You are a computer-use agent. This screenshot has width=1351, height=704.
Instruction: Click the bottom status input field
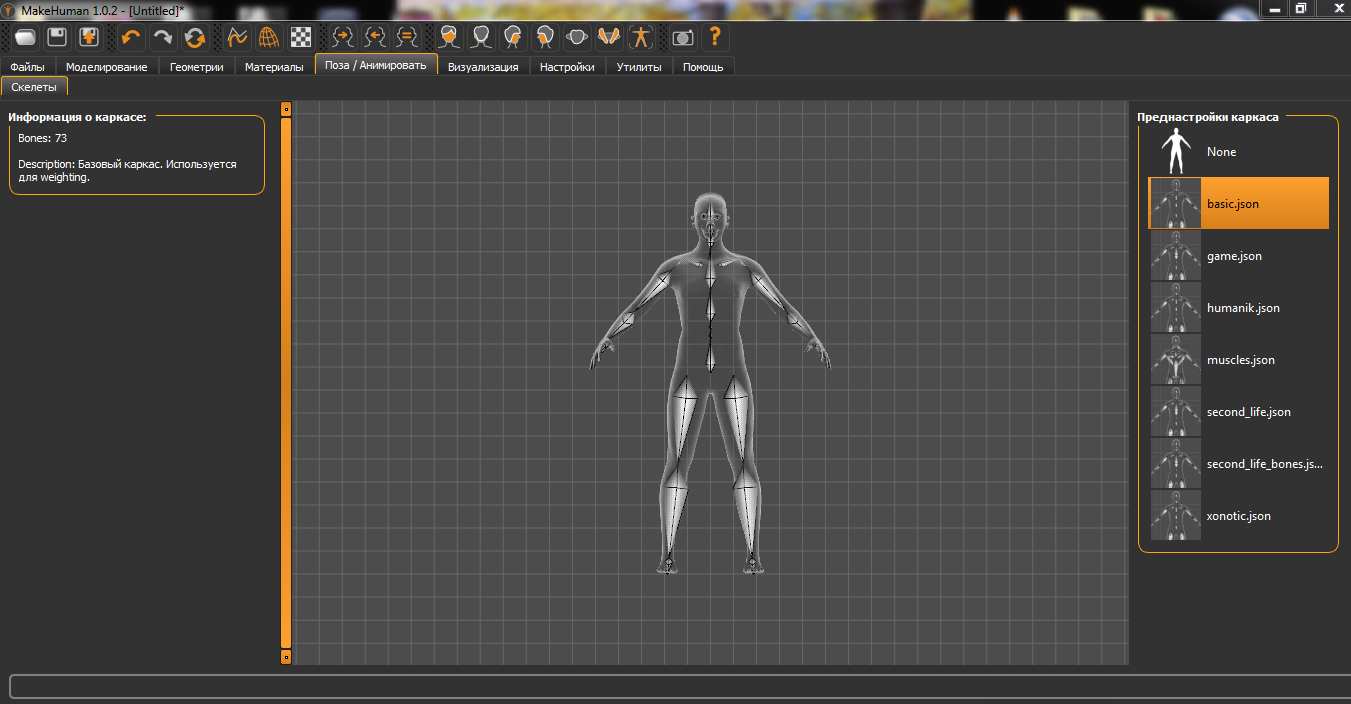tap(676, 686)
